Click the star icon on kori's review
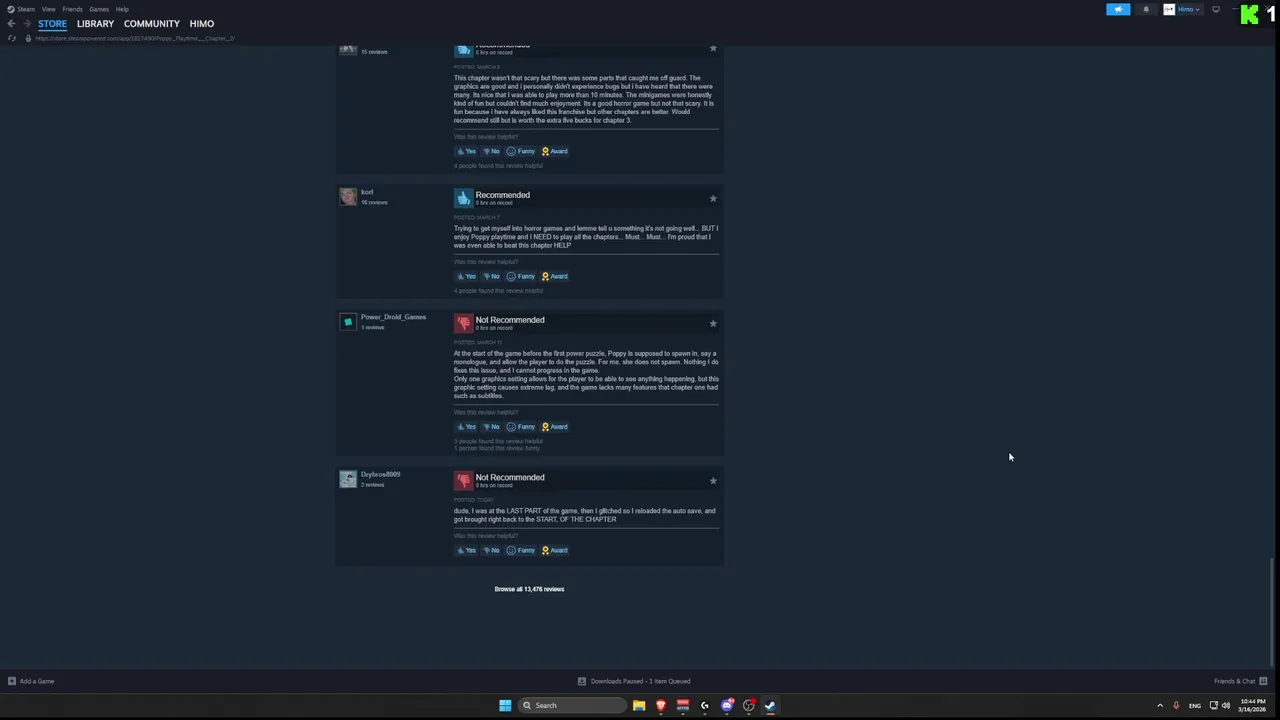This screenshot has width=1280, height=720. 713,198
